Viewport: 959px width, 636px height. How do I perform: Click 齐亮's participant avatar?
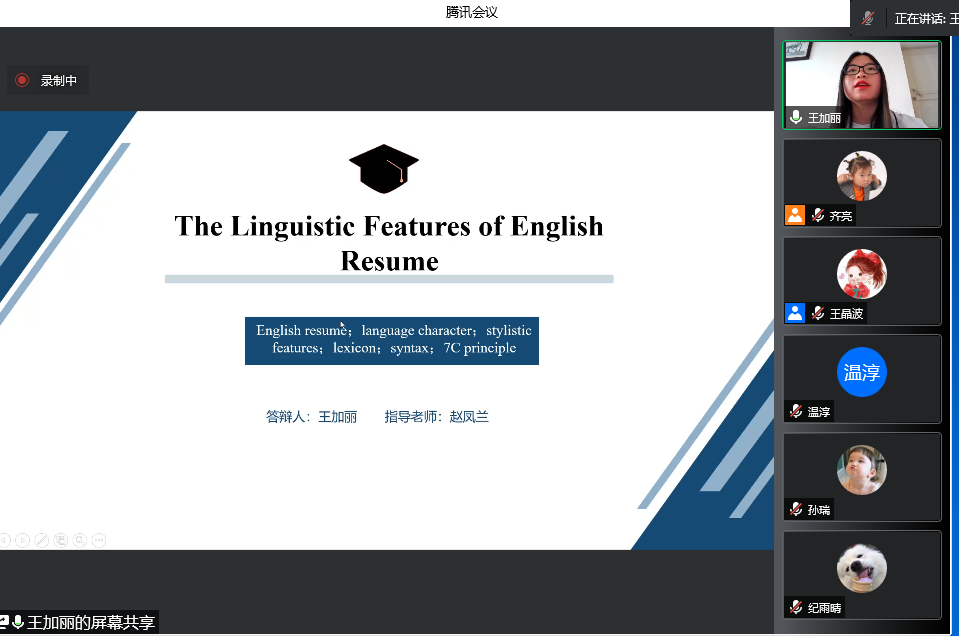coord(861,177)
